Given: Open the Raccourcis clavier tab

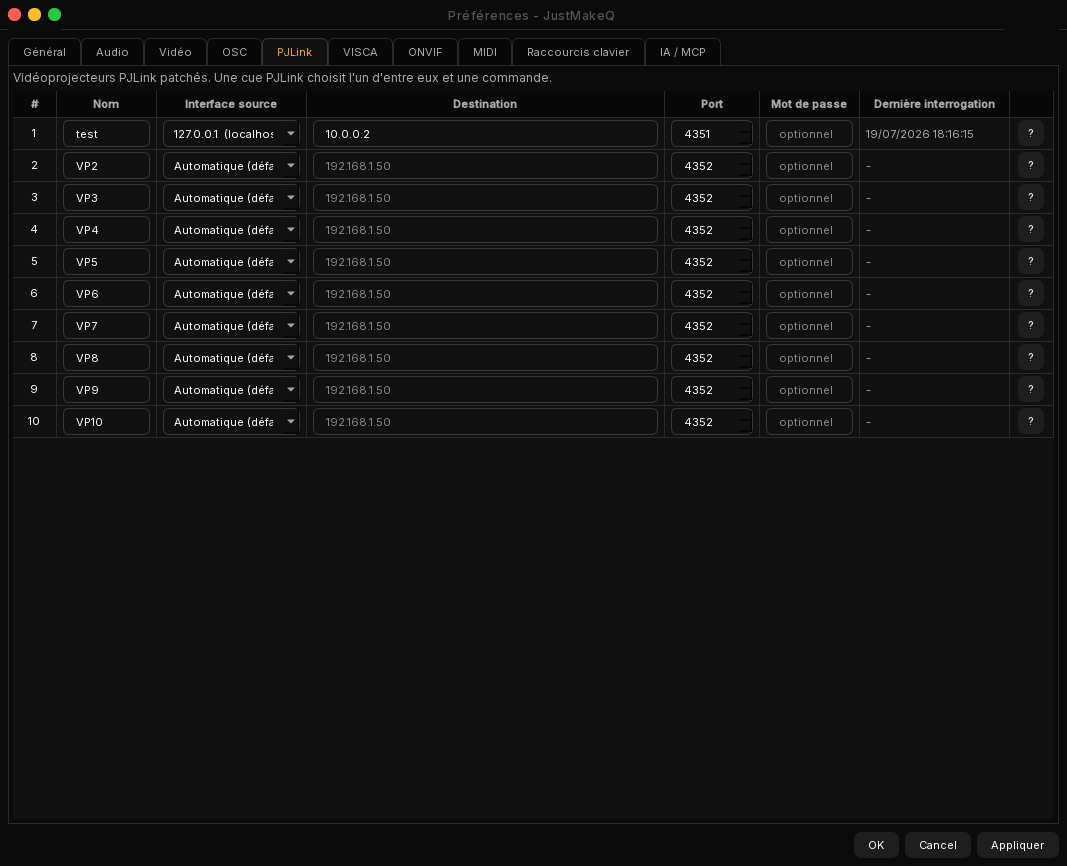Looking at the screenshot, I should [x=578, y=52].
